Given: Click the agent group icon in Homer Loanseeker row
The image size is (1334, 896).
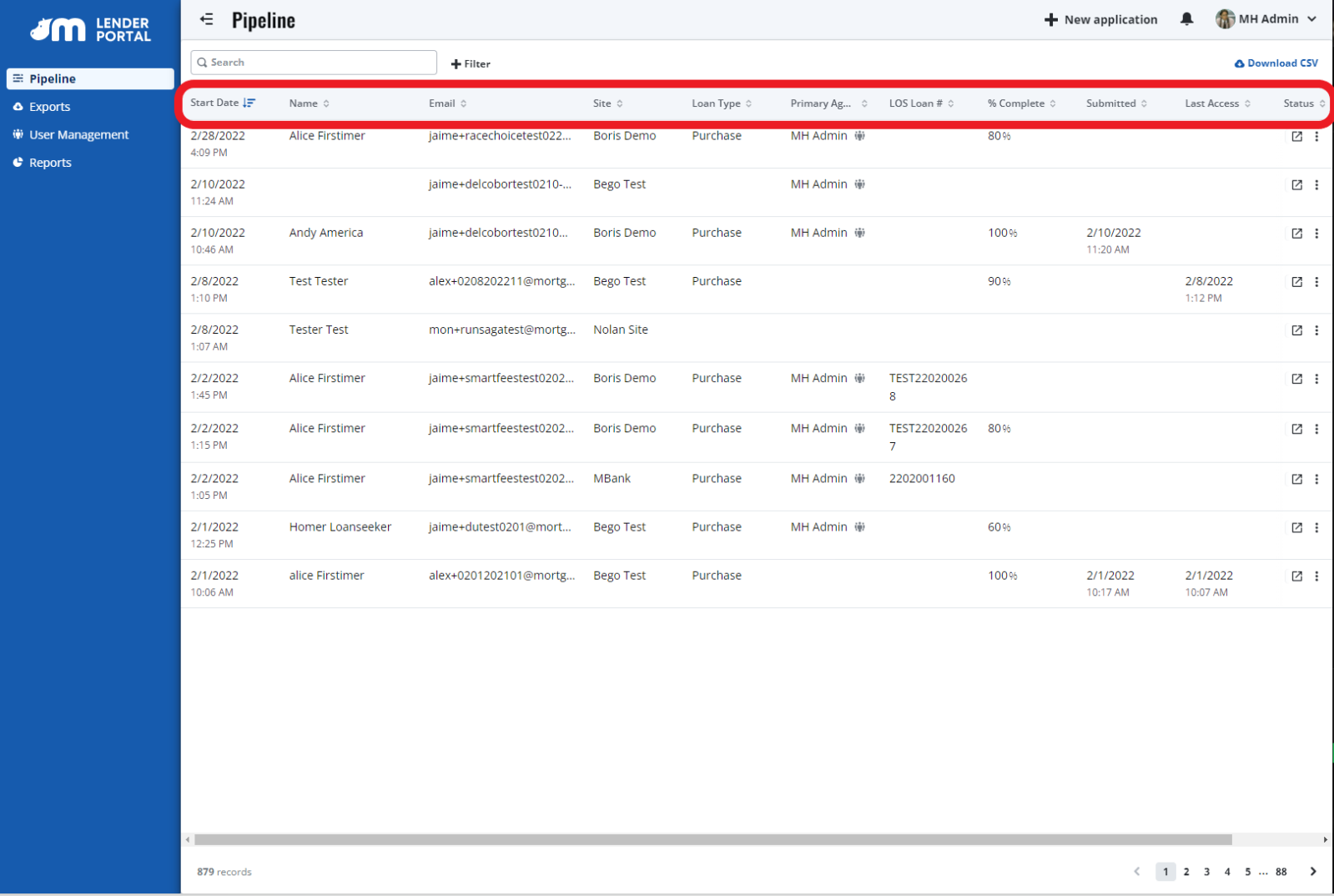Looking at the screenshot, I should tap(859, 526).
